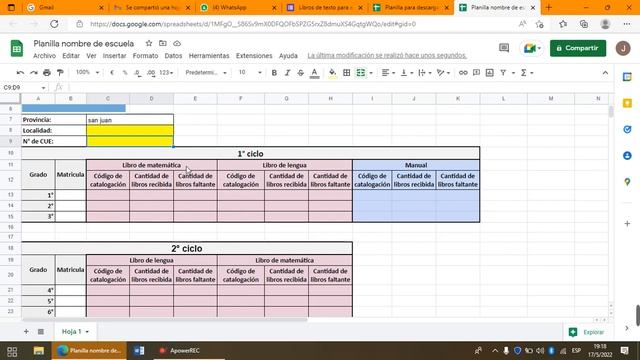Open the text color picker

[314, 73]
